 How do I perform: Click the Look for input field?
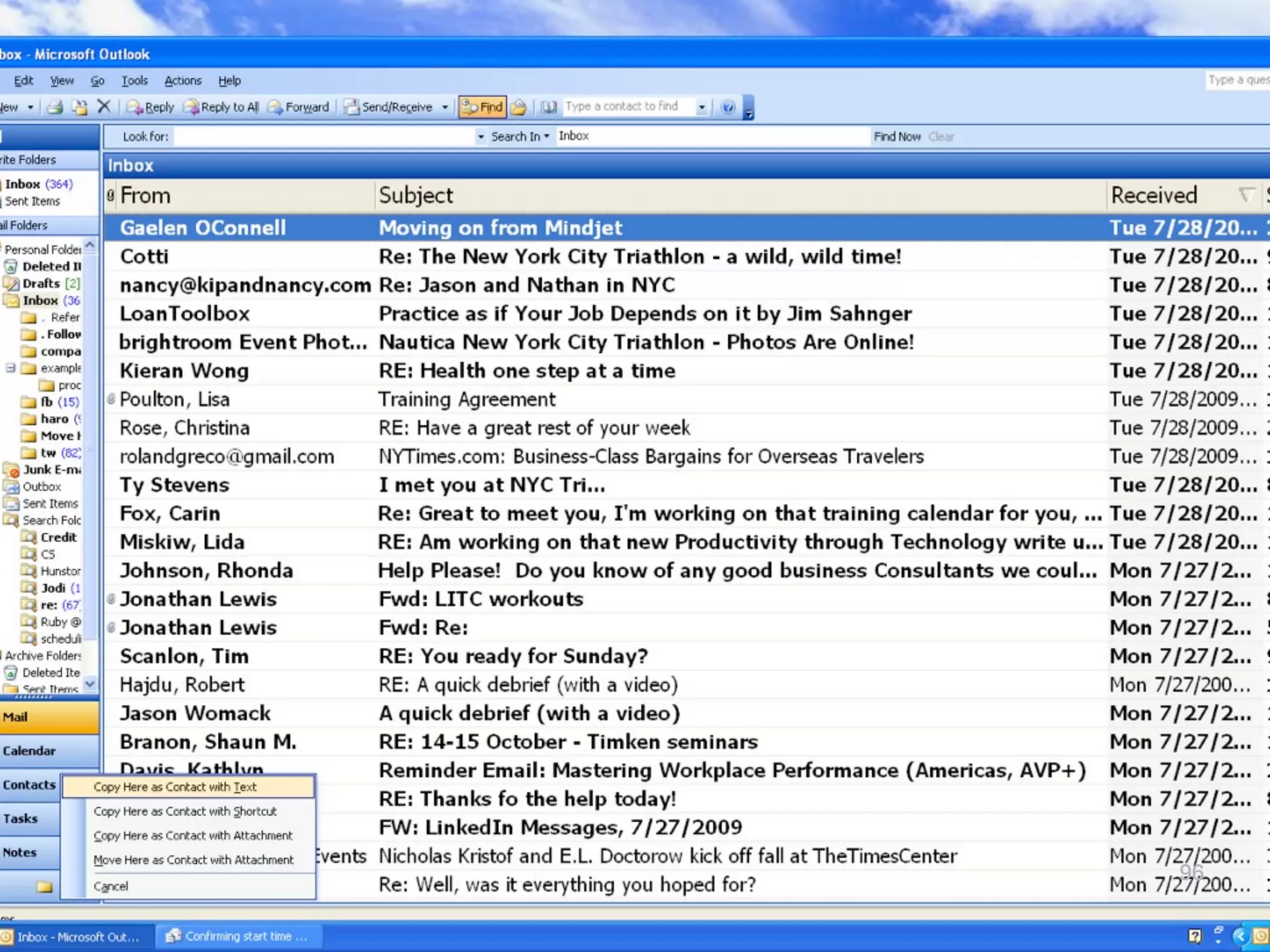(324, 136)
